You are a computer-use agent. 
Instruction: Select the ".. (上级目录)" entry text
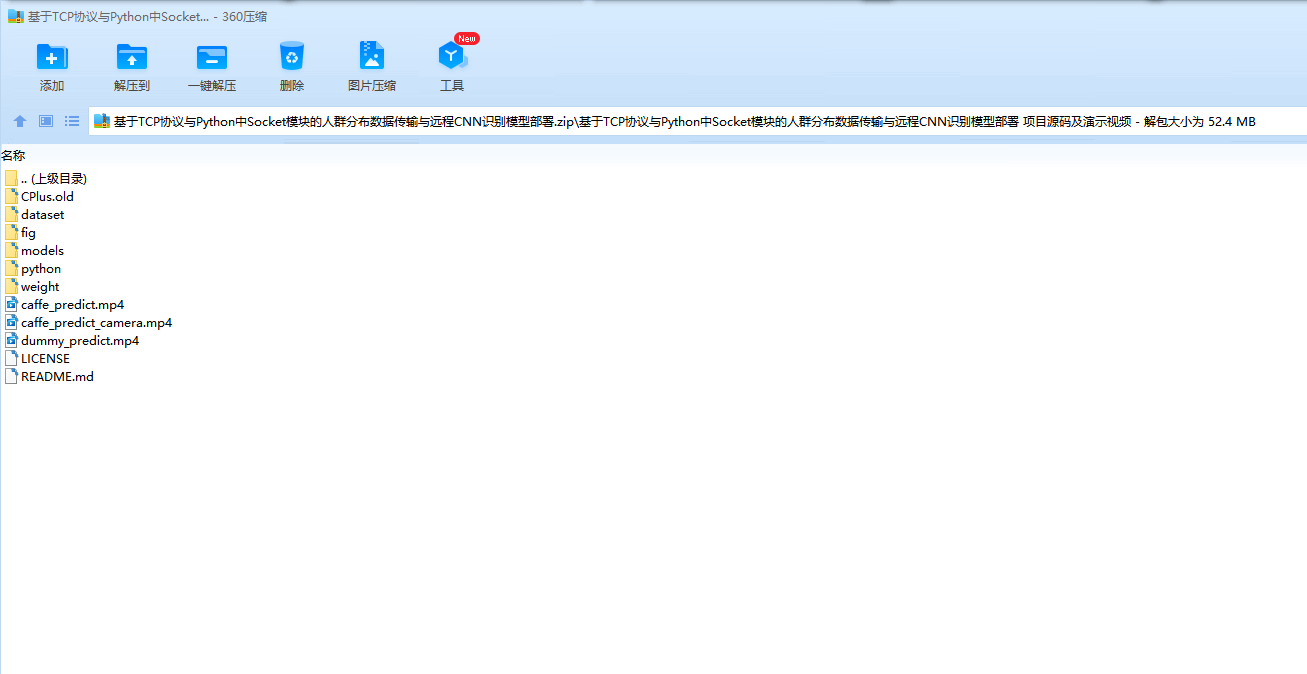(x=54, y=178)
